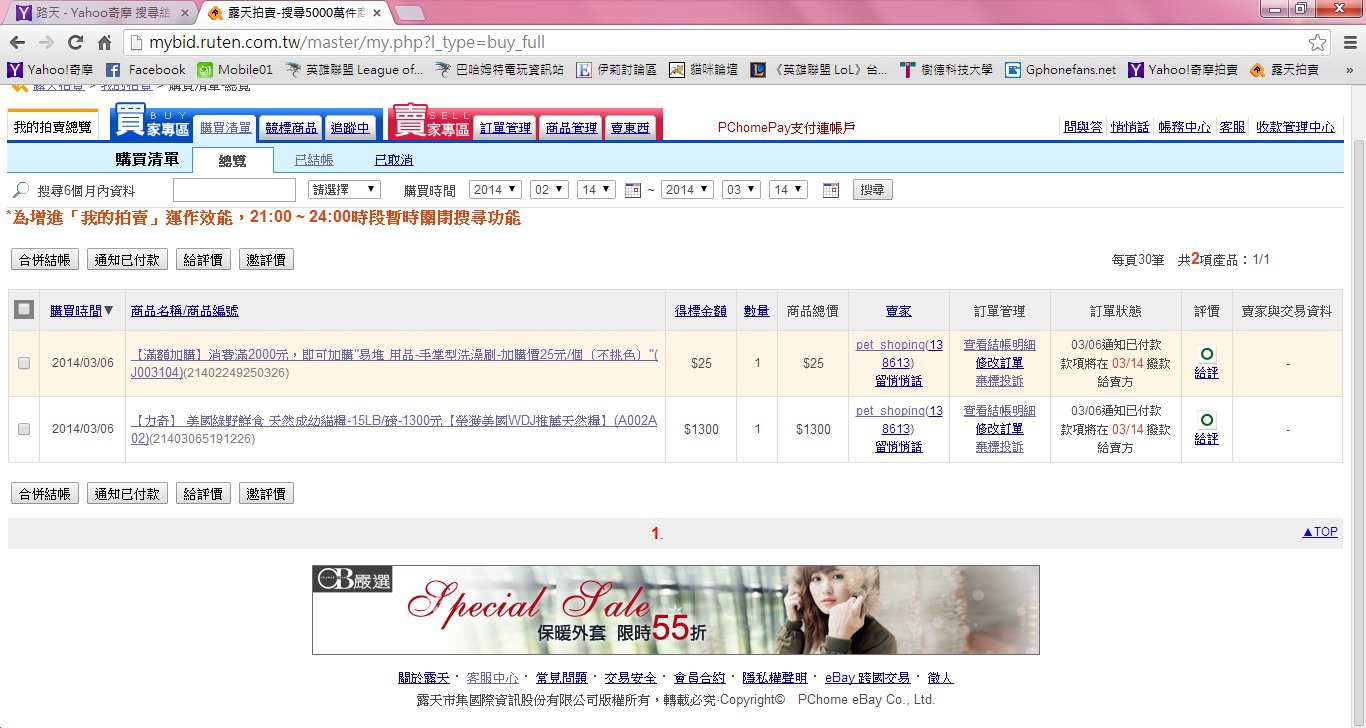This screenshot has height=728, width=1366.
Task: Open a new browser tab
Action: [x=410, y=13]
